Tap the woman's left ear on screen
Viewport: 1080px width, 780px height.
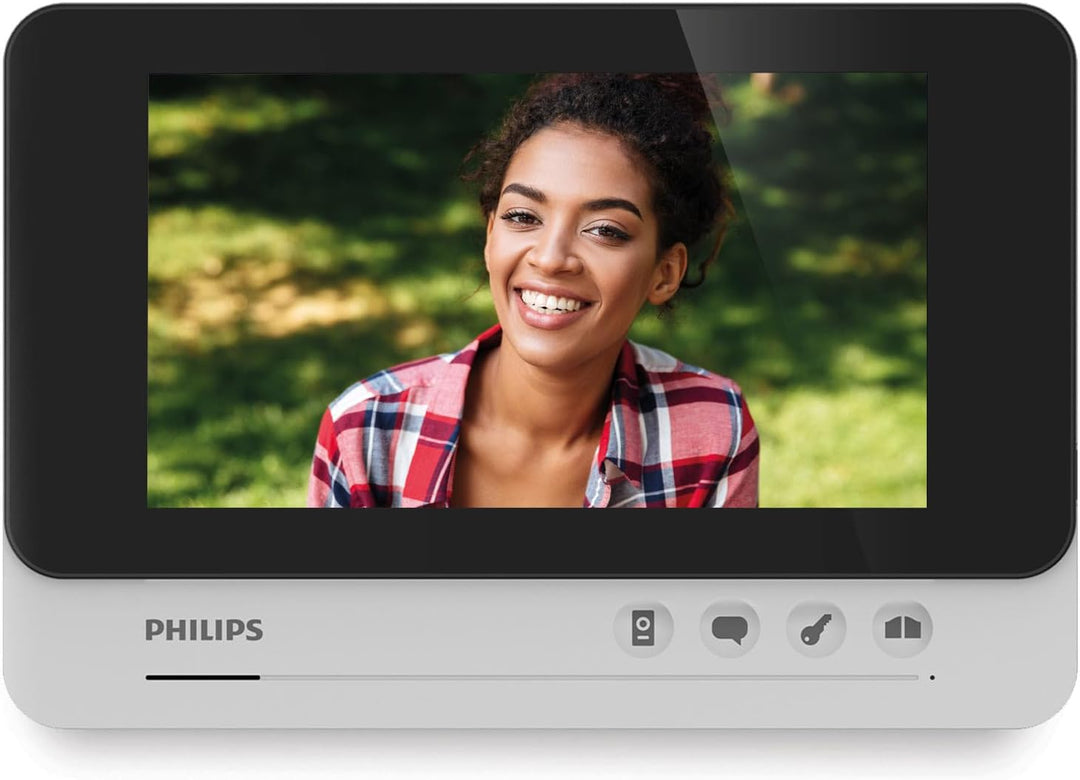coord(667,273)
